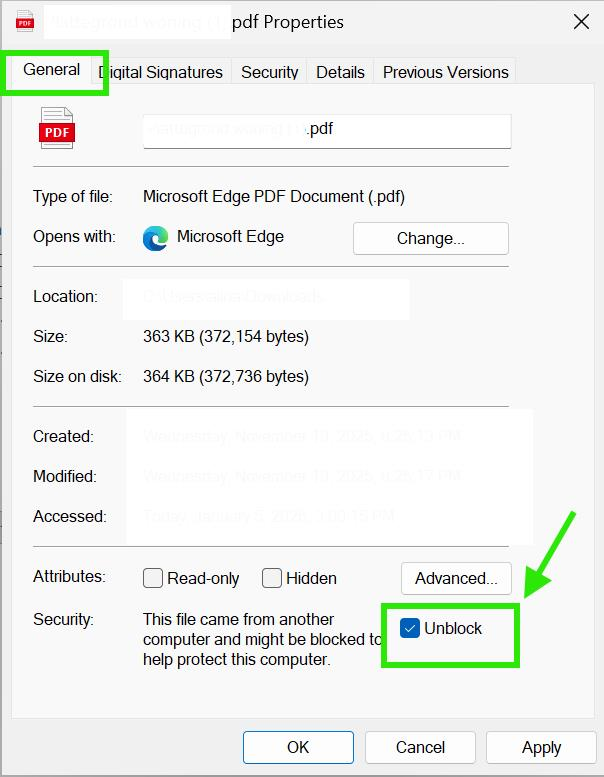Switch to the Details tab

coord(340,72)
